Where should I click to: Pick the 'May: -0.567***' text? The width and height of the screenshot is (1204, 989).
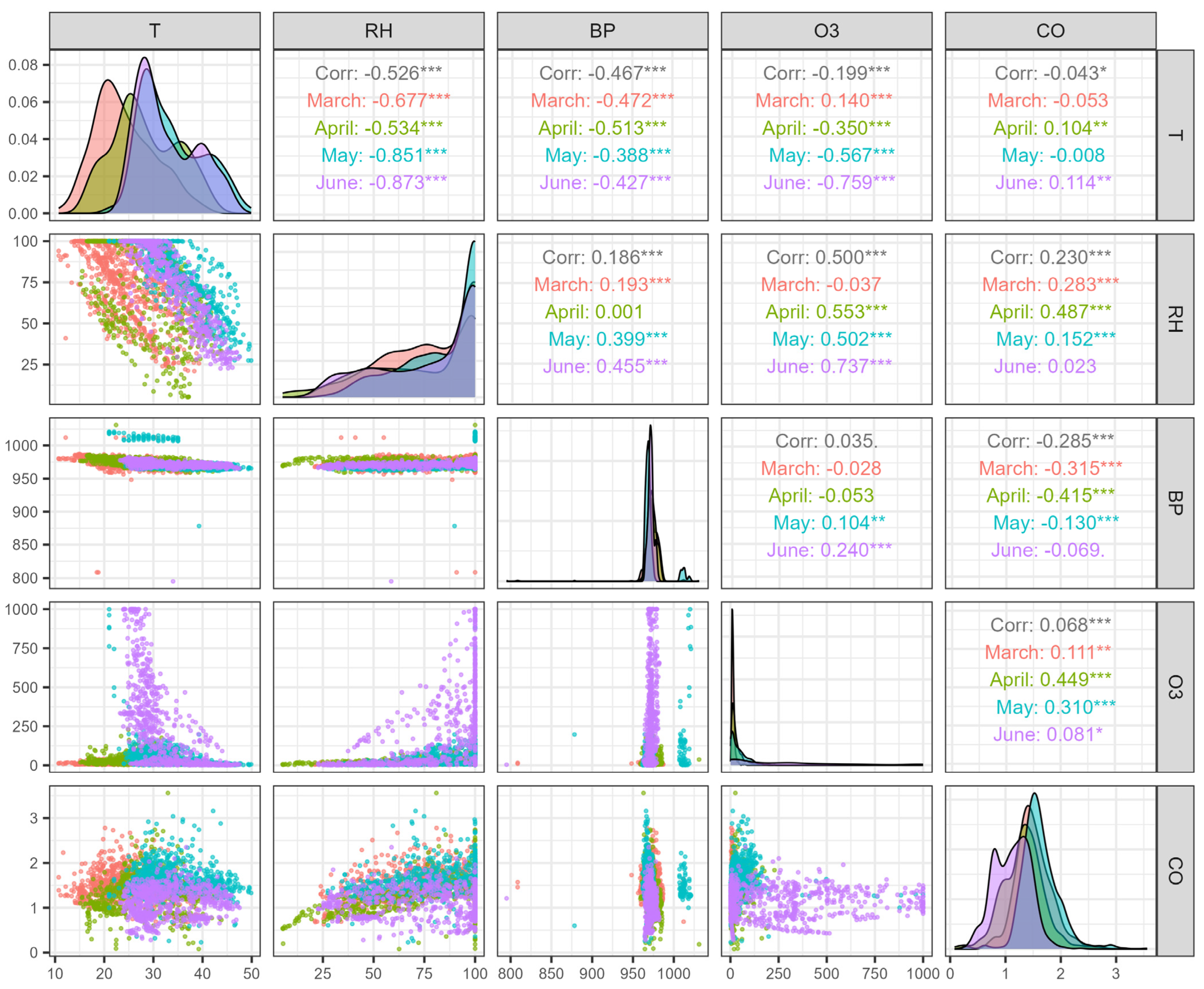832,155
